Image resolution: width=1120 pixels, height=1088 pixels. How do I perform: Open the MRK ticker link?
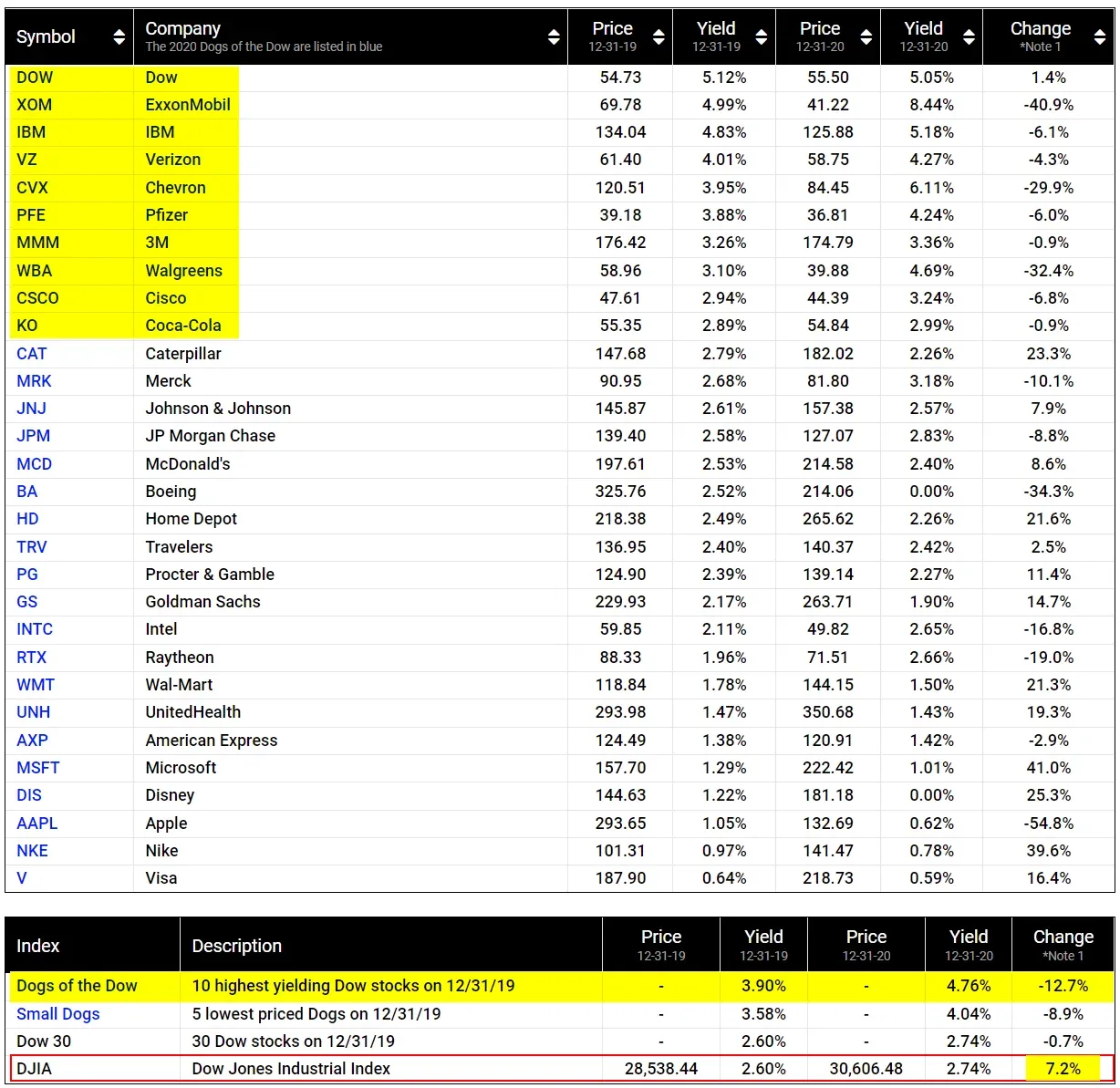click(34, 381)
